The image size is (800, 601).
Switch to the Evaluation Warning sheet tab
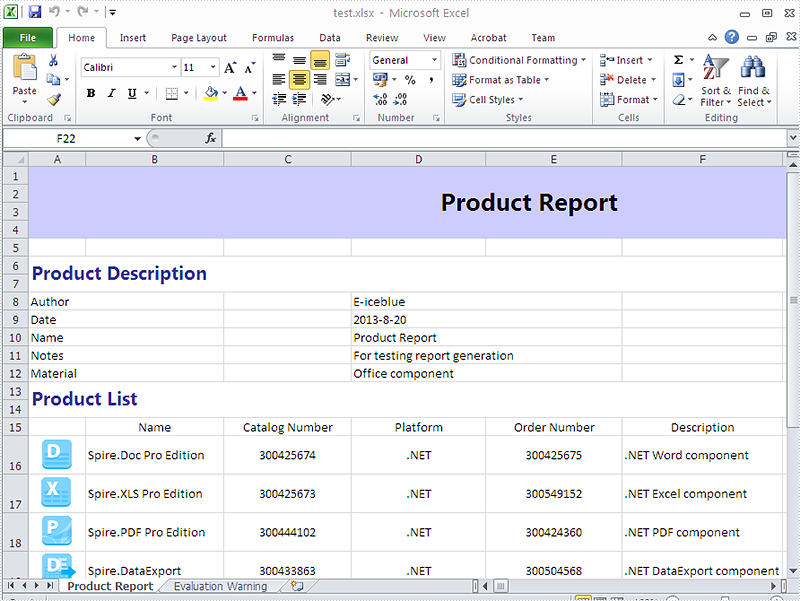[220, 586]
